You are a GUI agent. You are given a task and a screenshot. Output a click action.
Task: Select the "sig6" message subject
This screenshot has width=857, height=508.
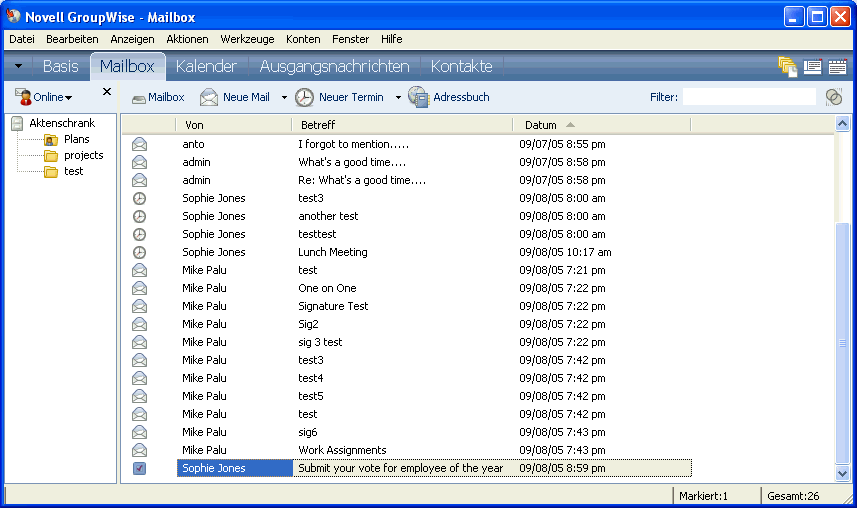click(x=308, y=433)
